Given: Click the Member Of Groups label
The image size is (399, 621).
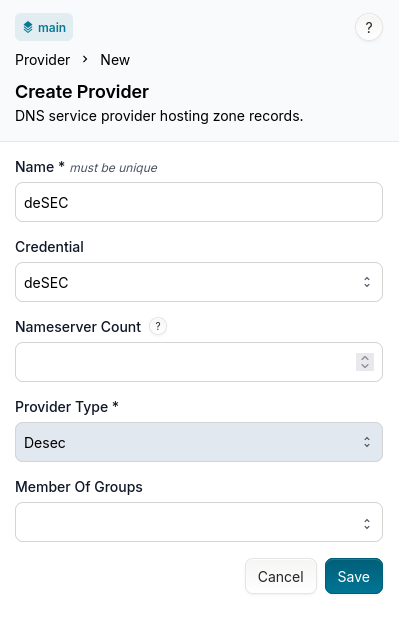Looking at the screenshot, I should click(x=79, y=487).
